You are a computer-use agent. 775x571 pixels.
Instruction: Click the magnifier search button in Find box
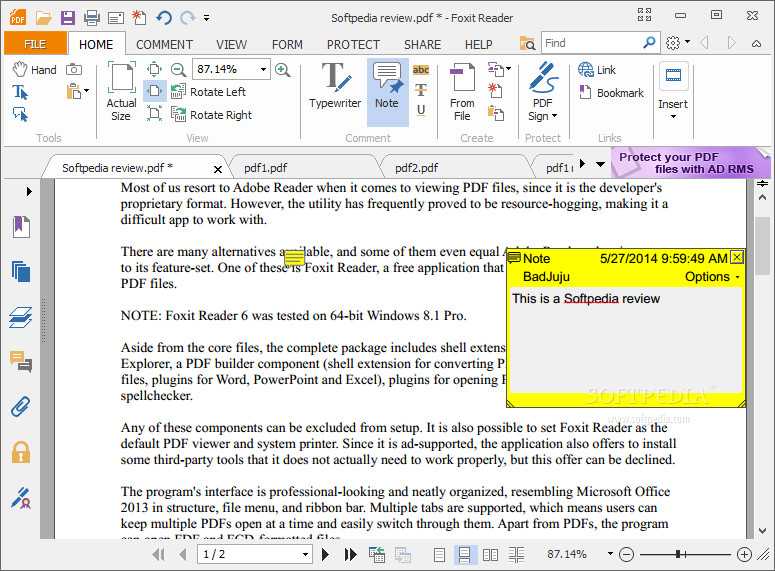(649, 43)
